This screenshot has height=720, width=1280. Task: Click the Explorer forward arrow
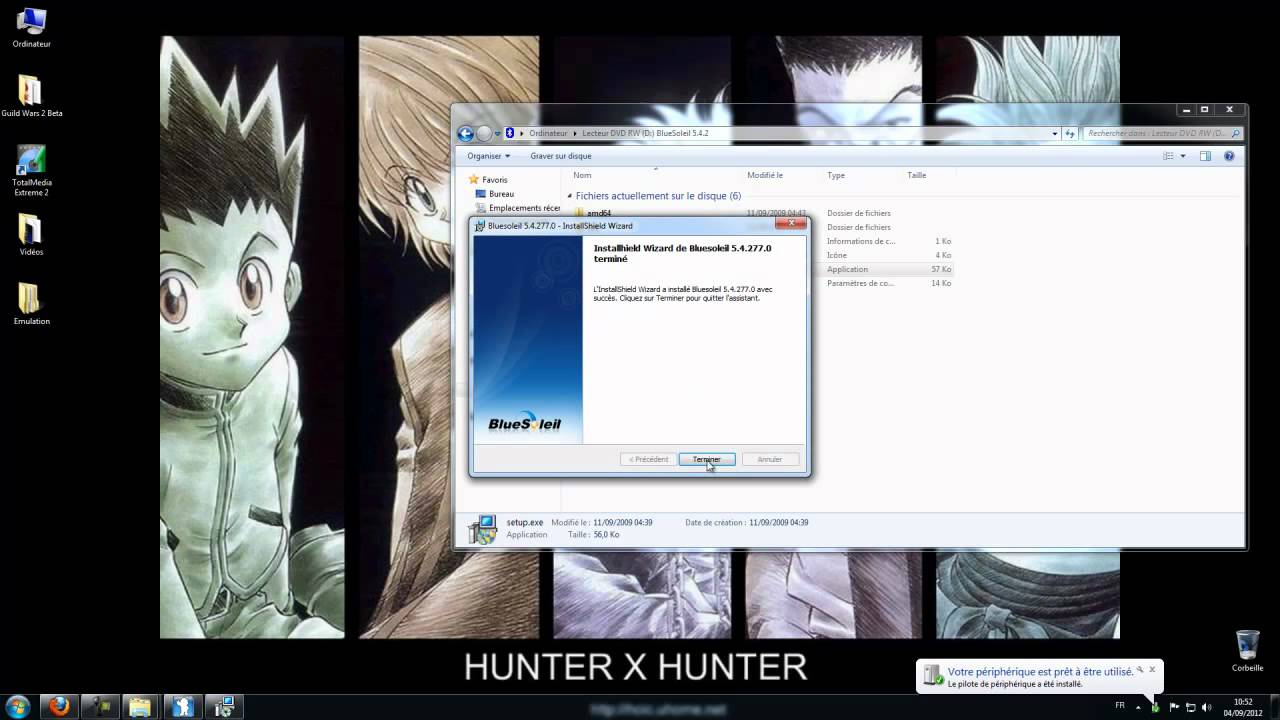click(x=484, y=133)
